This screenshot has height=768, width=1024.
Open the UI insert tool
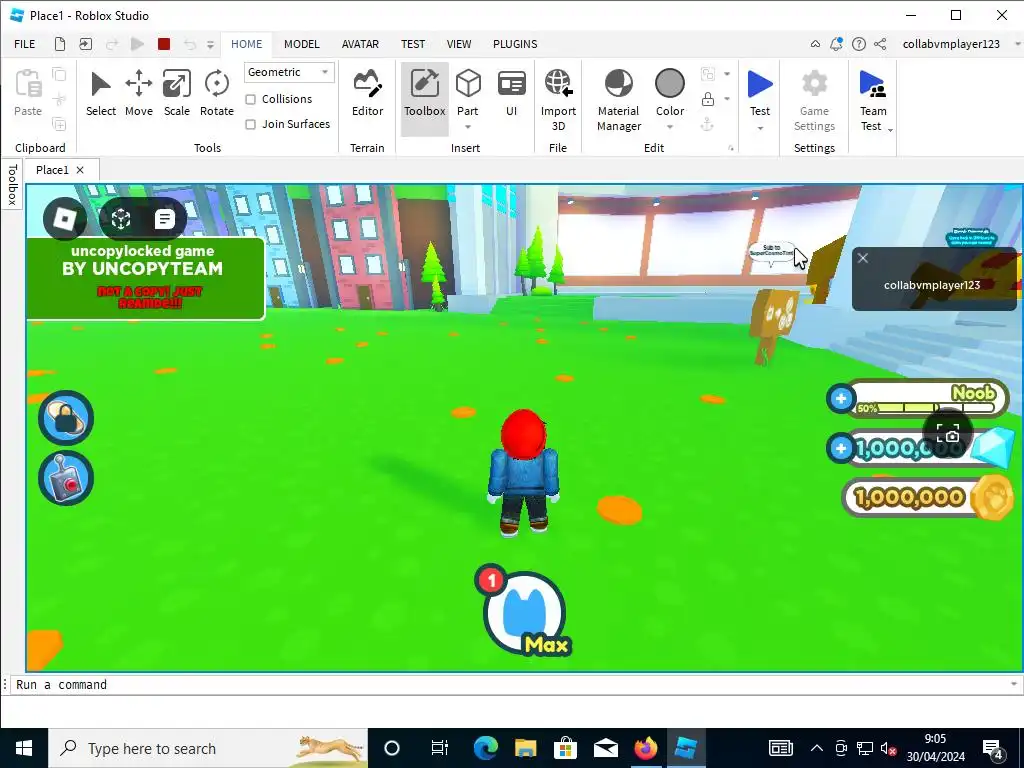[511, 93]
